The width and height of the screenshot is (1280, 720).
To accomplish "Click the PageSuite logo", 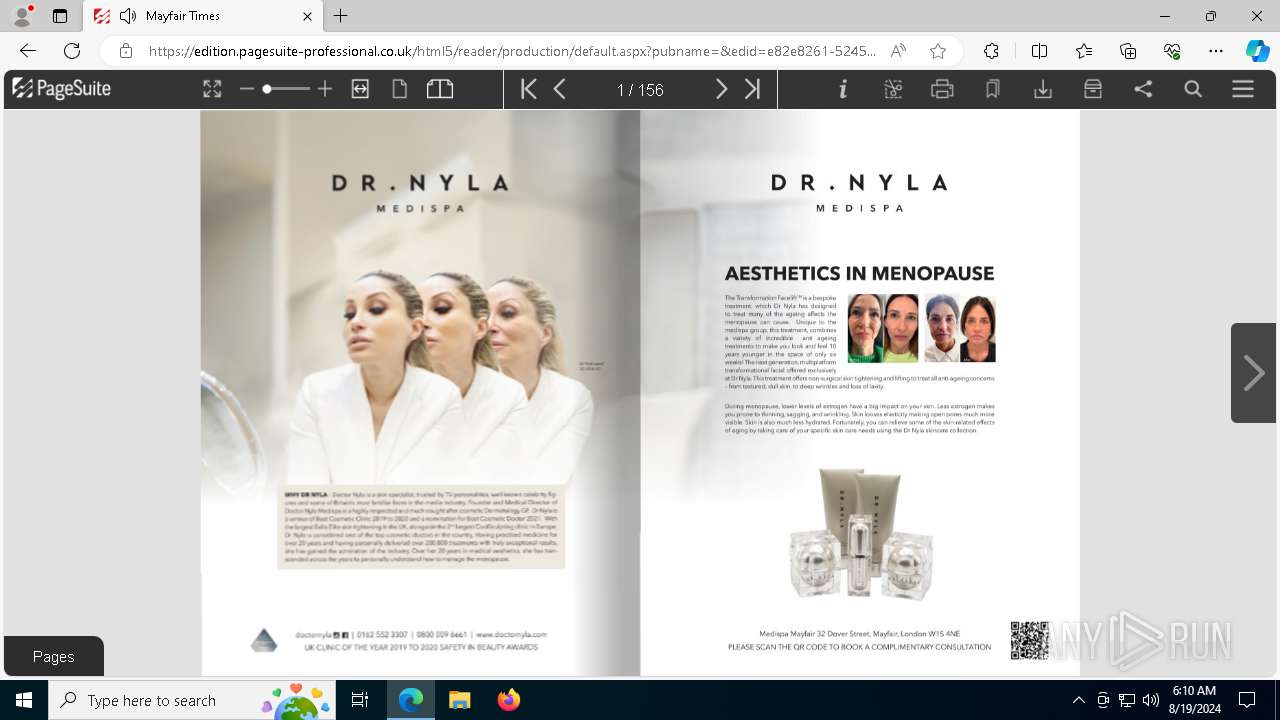I will (61, 89).
